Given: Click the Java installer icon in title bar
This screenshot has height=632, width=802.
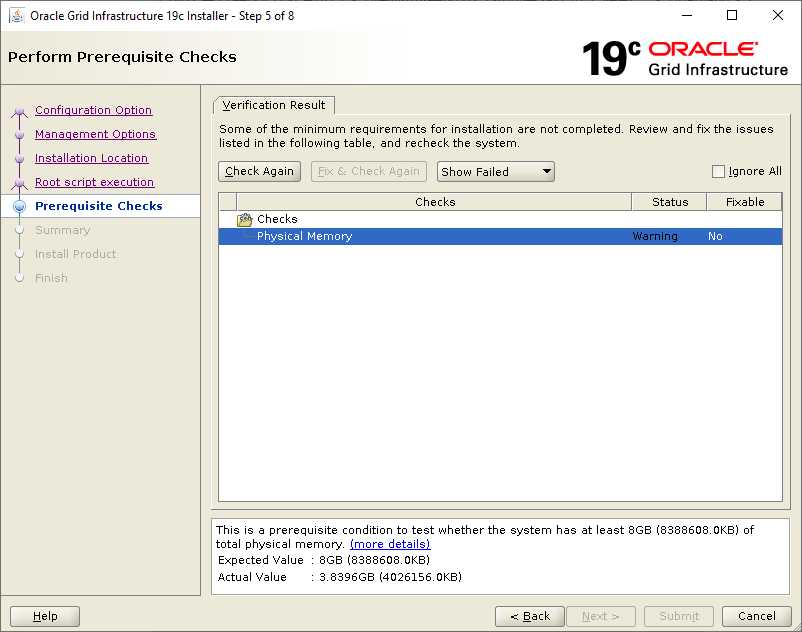Looking at the screenshot, I should [17, 15].
